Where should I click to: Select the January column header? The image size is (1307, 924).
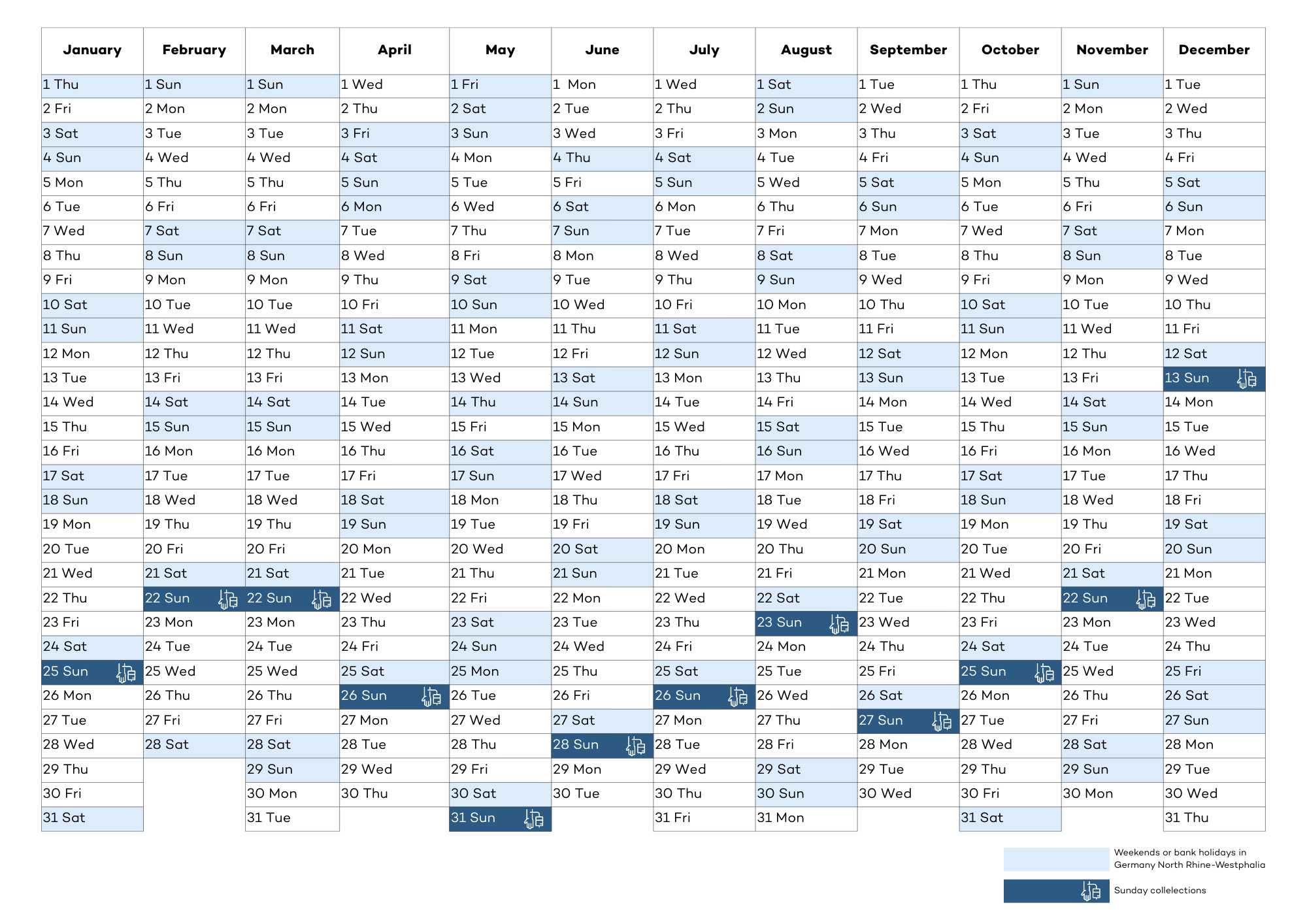click(92, 50)
